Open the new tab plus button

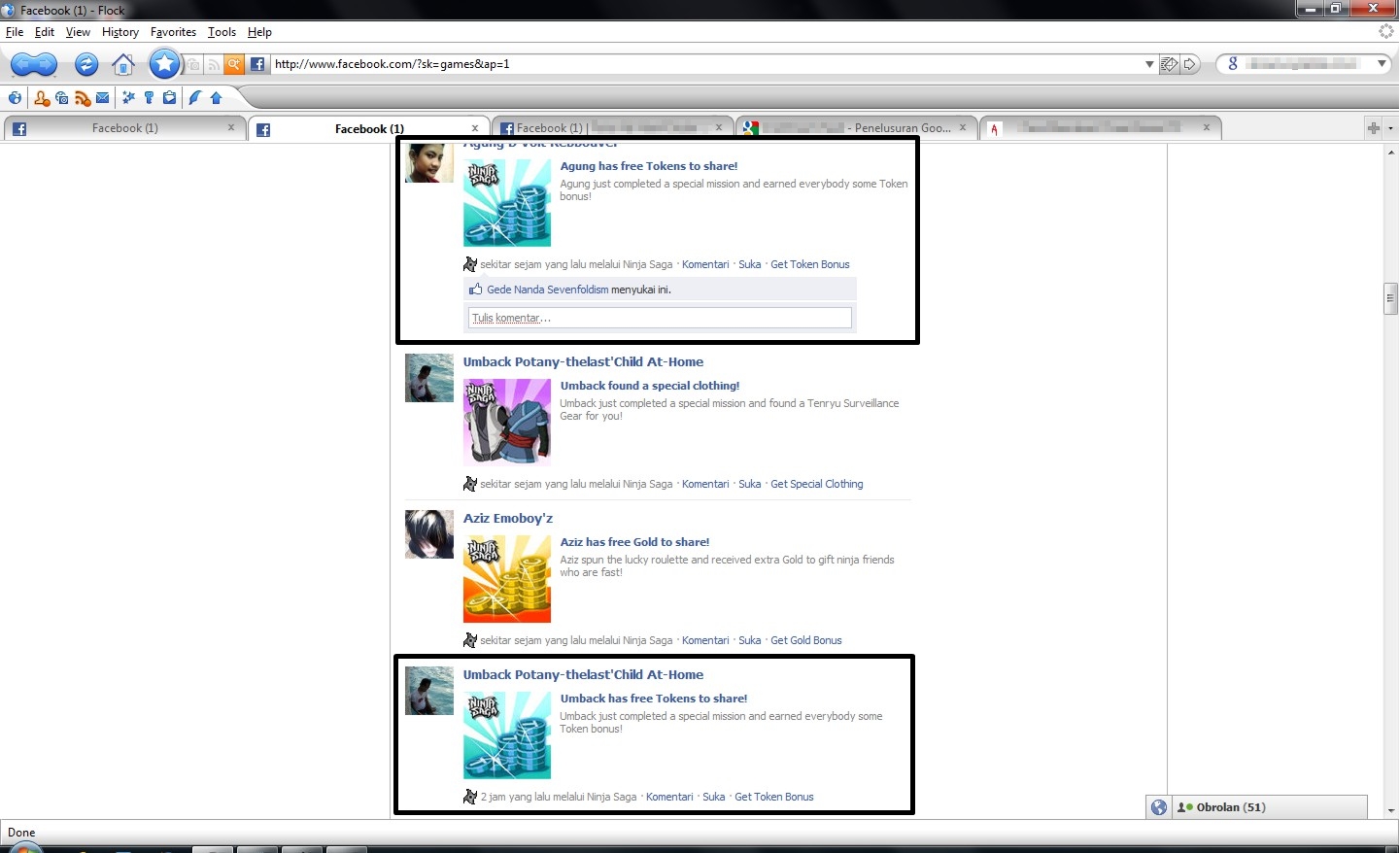click(1373, 128)
